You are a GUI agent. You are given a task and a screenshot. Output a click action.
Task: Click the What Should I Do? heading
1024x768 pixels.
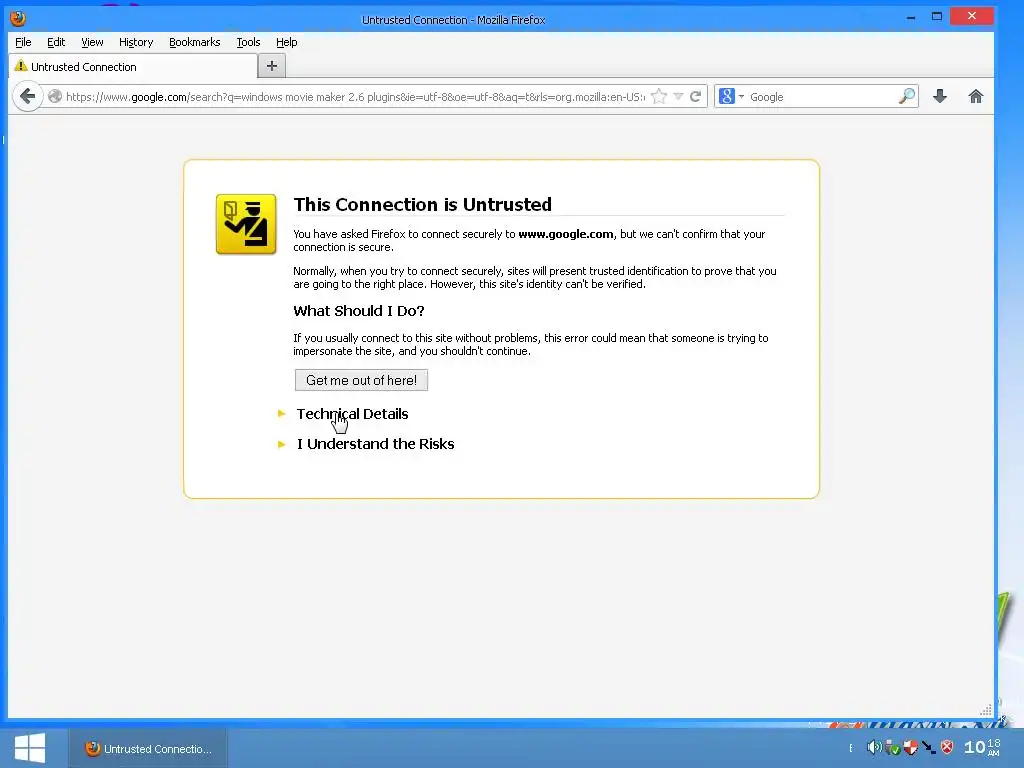359,311
